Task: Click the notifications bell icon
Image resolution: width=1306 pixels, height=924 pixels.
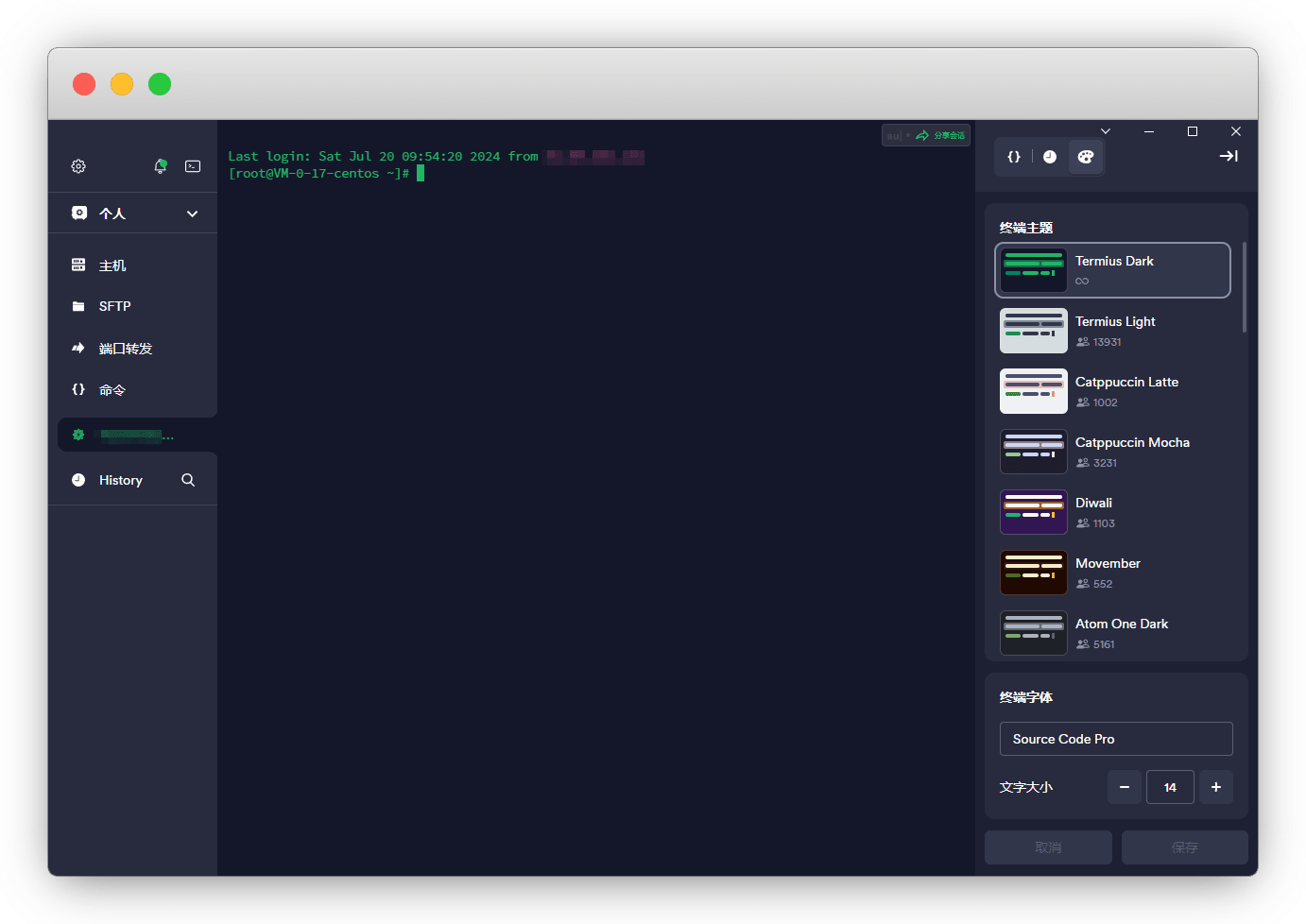Action: (x=160, y=166)
